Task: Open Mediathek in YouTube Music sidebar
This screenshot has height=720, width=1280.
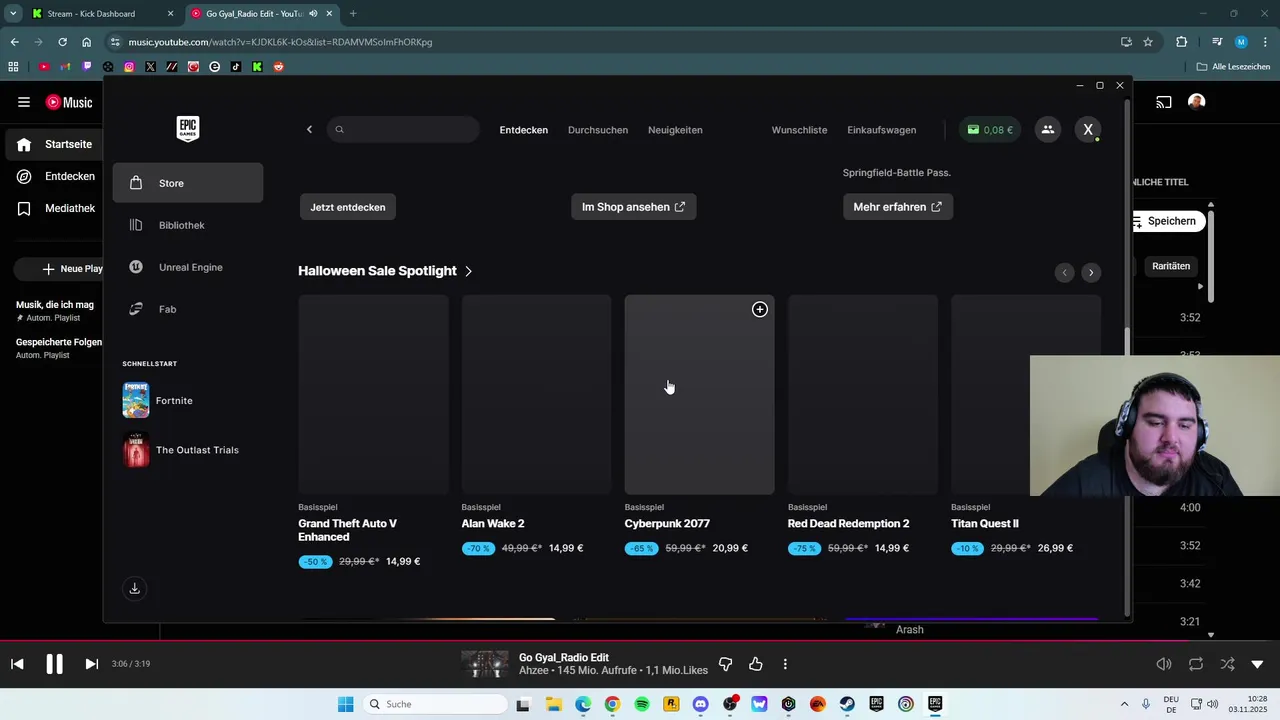Action: pos(56,209)
